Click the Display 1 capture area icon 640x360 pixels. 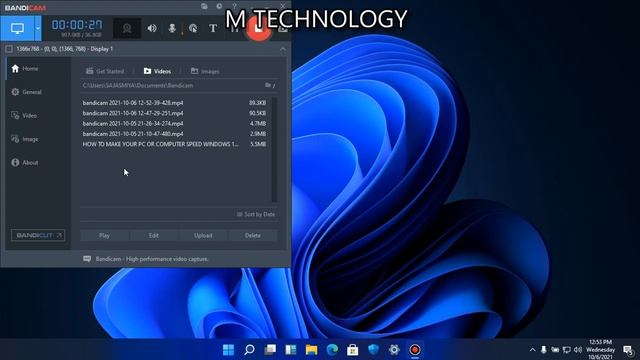pyautogui.click(x=9, y=49)
